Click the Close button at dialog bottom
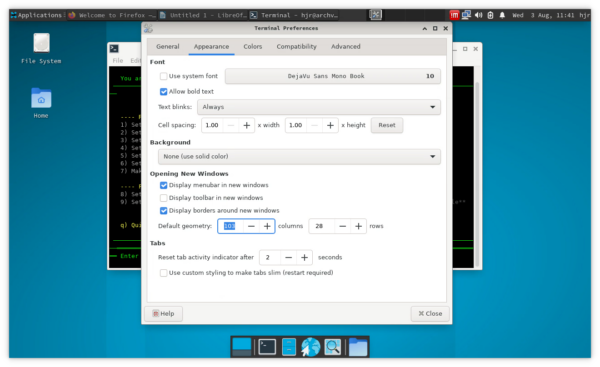Image resolution: width=600 pixels, height=367 pixels. pos(430,314)
